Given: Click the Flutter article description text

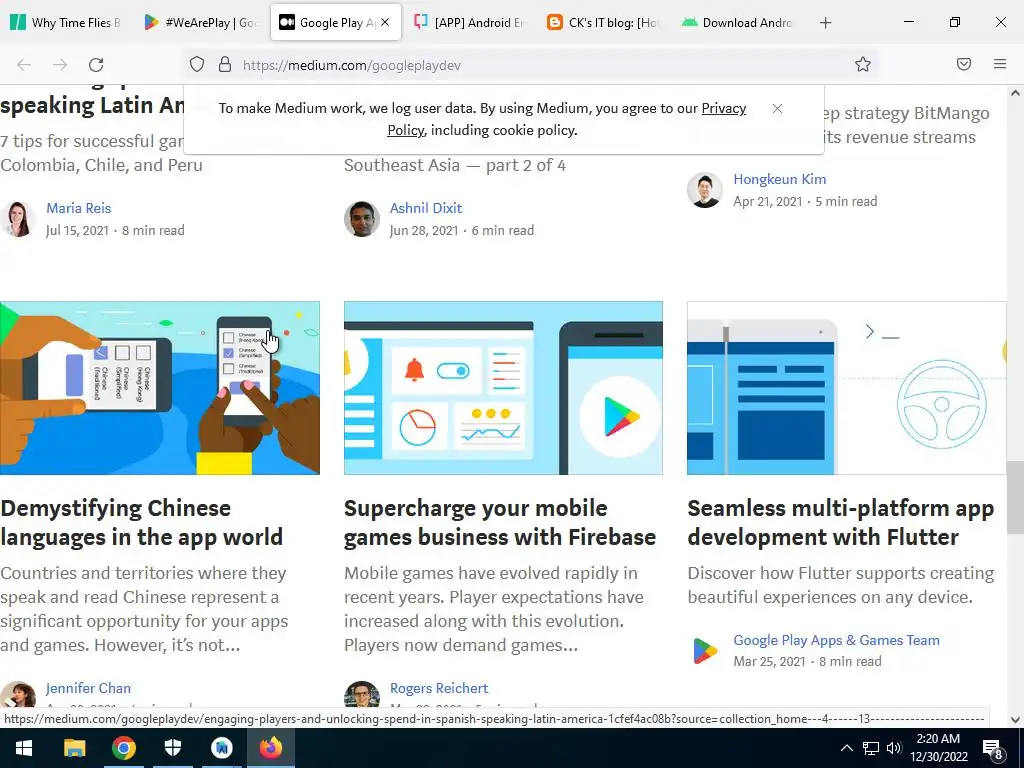Looking at the screenshot, I should (841, 585).
